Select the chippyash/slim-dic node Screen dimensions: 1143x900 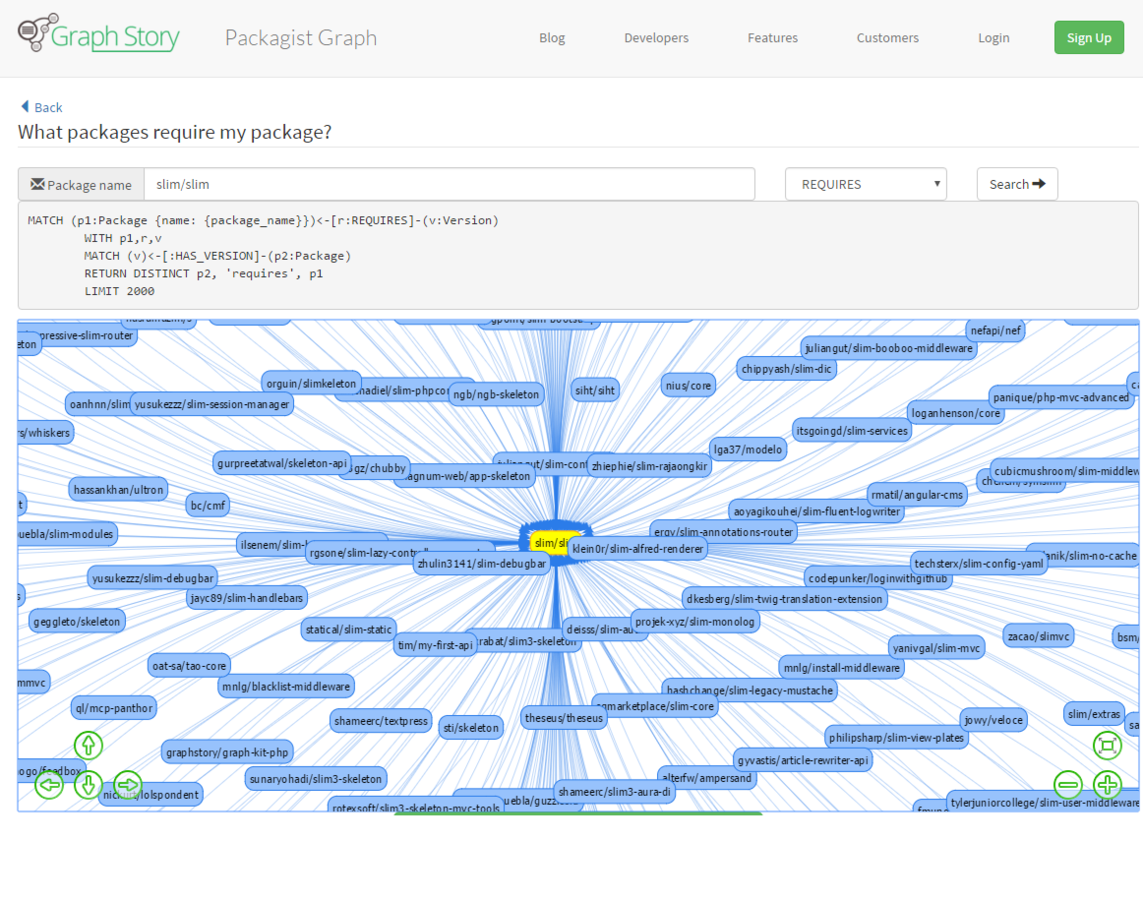786,369
